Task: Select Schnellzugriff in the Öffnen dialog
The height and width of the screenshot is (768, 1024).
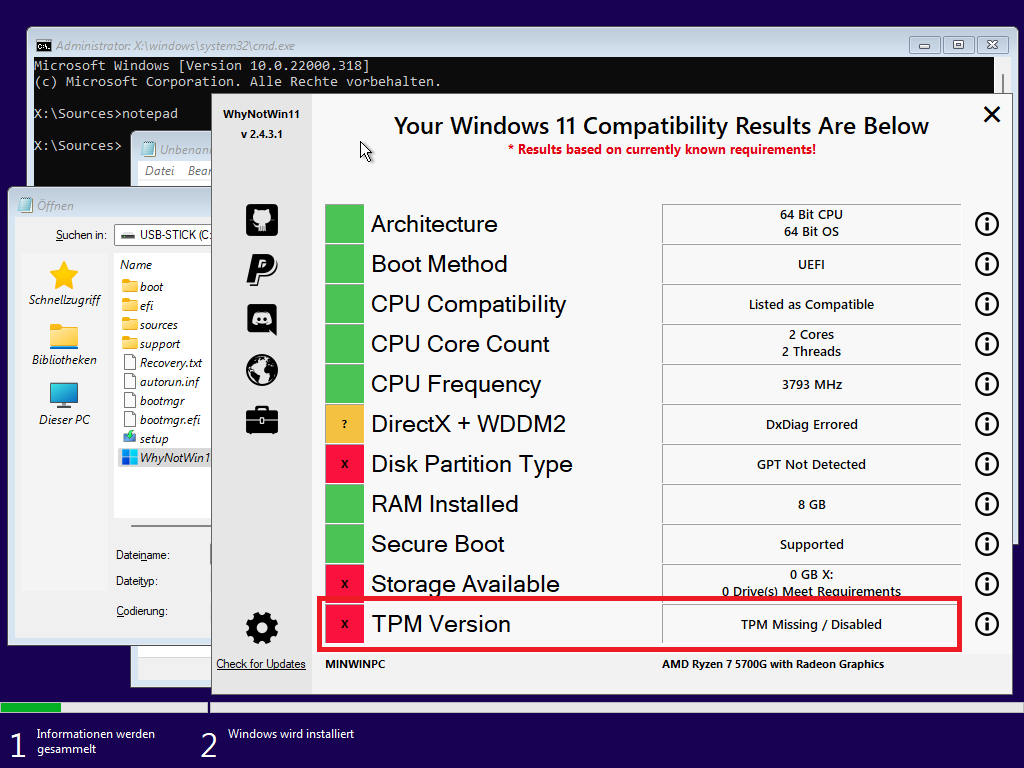Action: 64,284
